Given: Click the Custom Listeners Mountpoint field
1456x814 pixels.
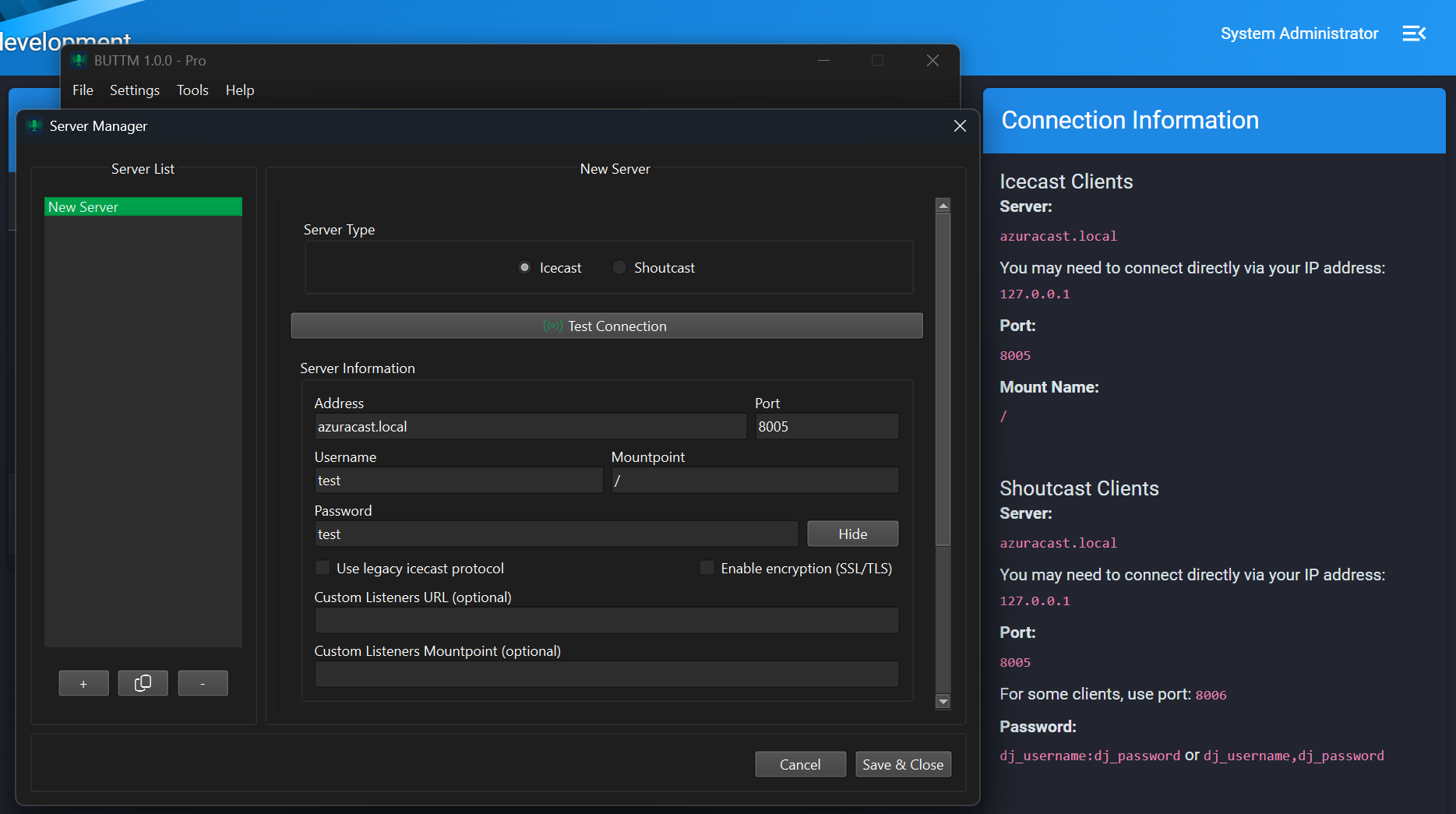Looking at the screenshot, I should pos(607,674).
